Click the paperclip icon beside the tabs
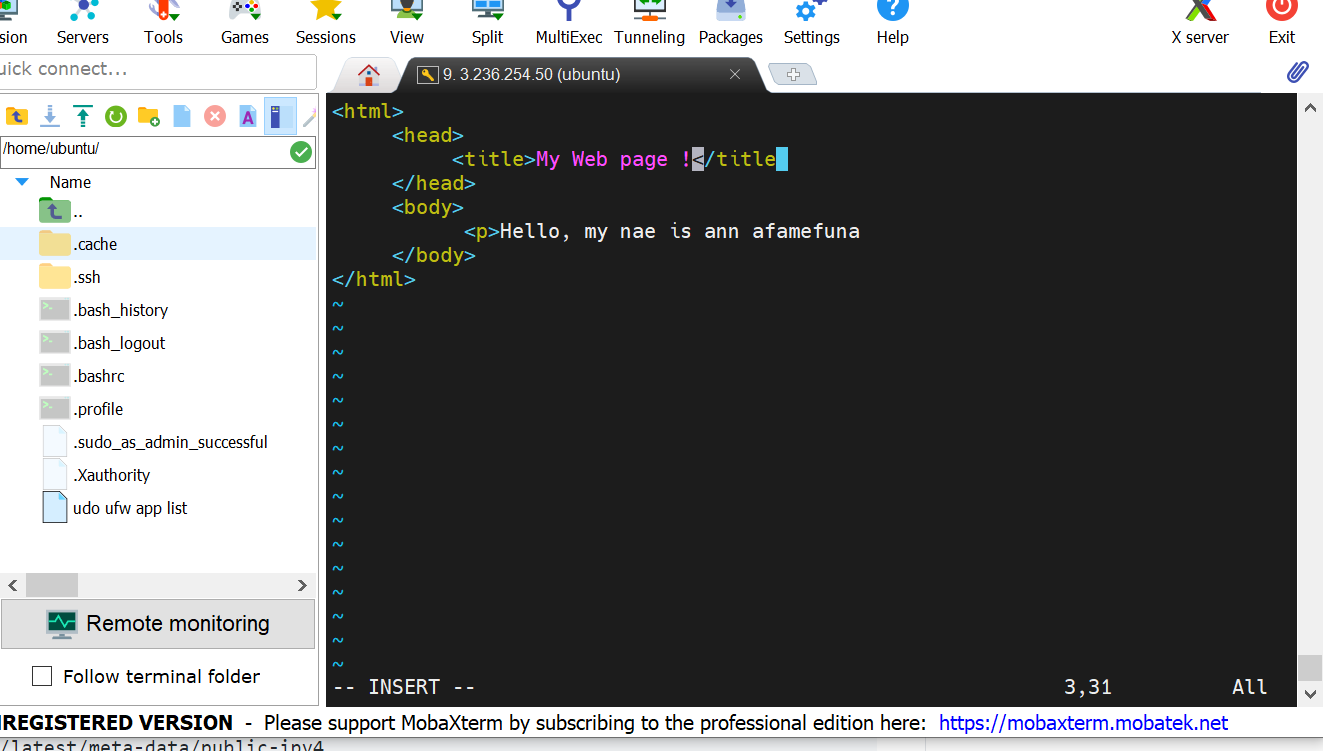The height and width of the screenshot is (751, 1323). pyautogui.click(x=1297, y=72)
